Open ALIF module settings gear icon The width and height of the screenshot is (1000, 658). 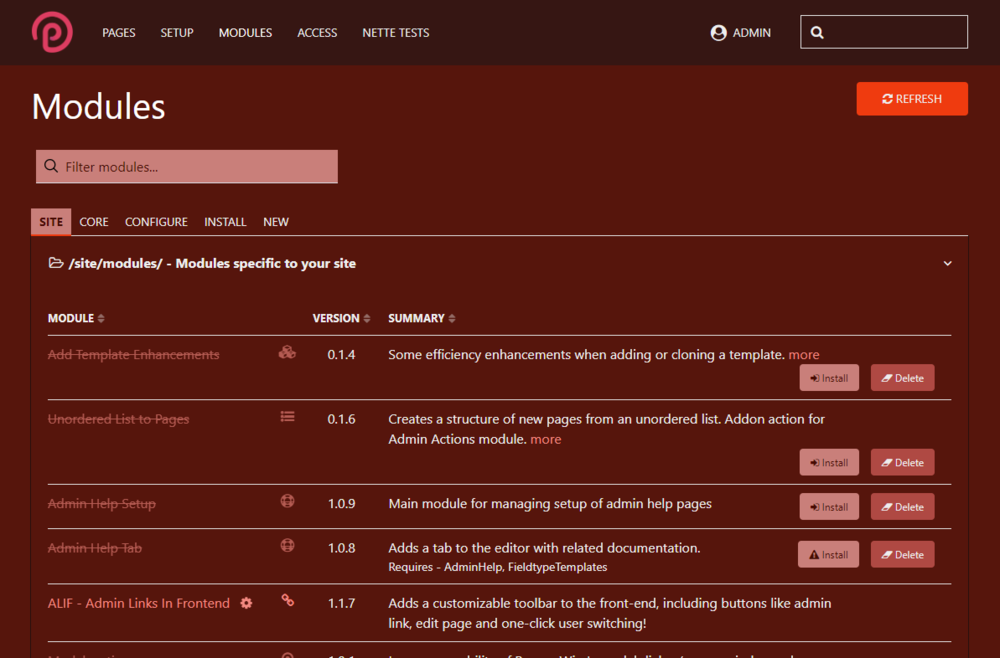[246, 603]
